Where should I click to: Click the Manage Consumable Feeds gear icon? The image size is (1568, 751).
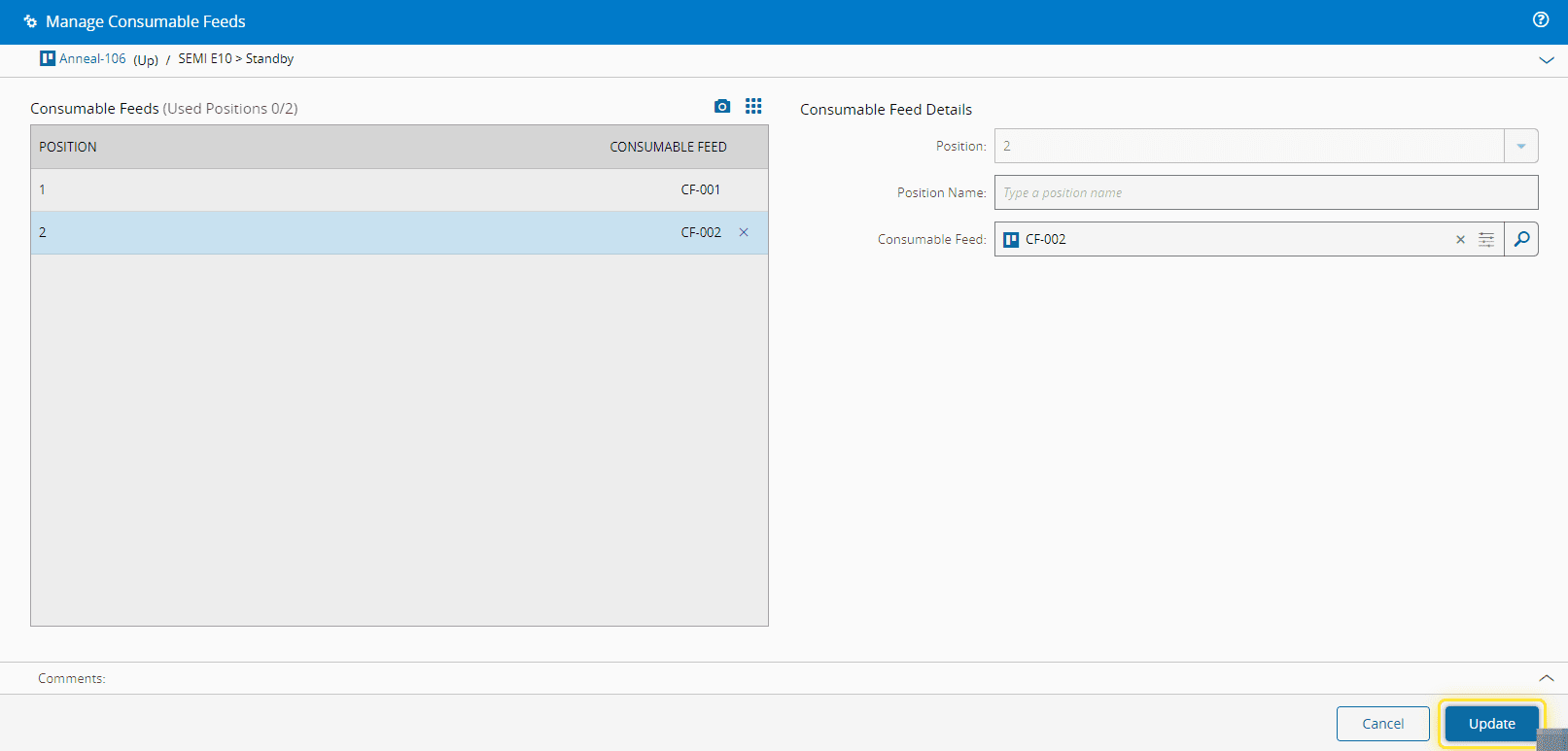click(30, 21)
